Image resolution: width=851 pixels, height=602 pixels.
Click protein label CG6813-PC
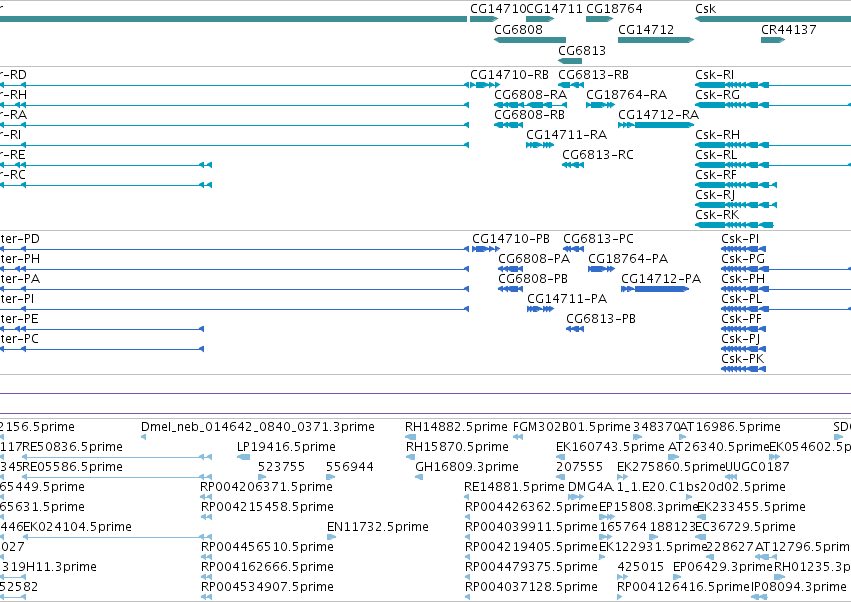tap(598, 239)
